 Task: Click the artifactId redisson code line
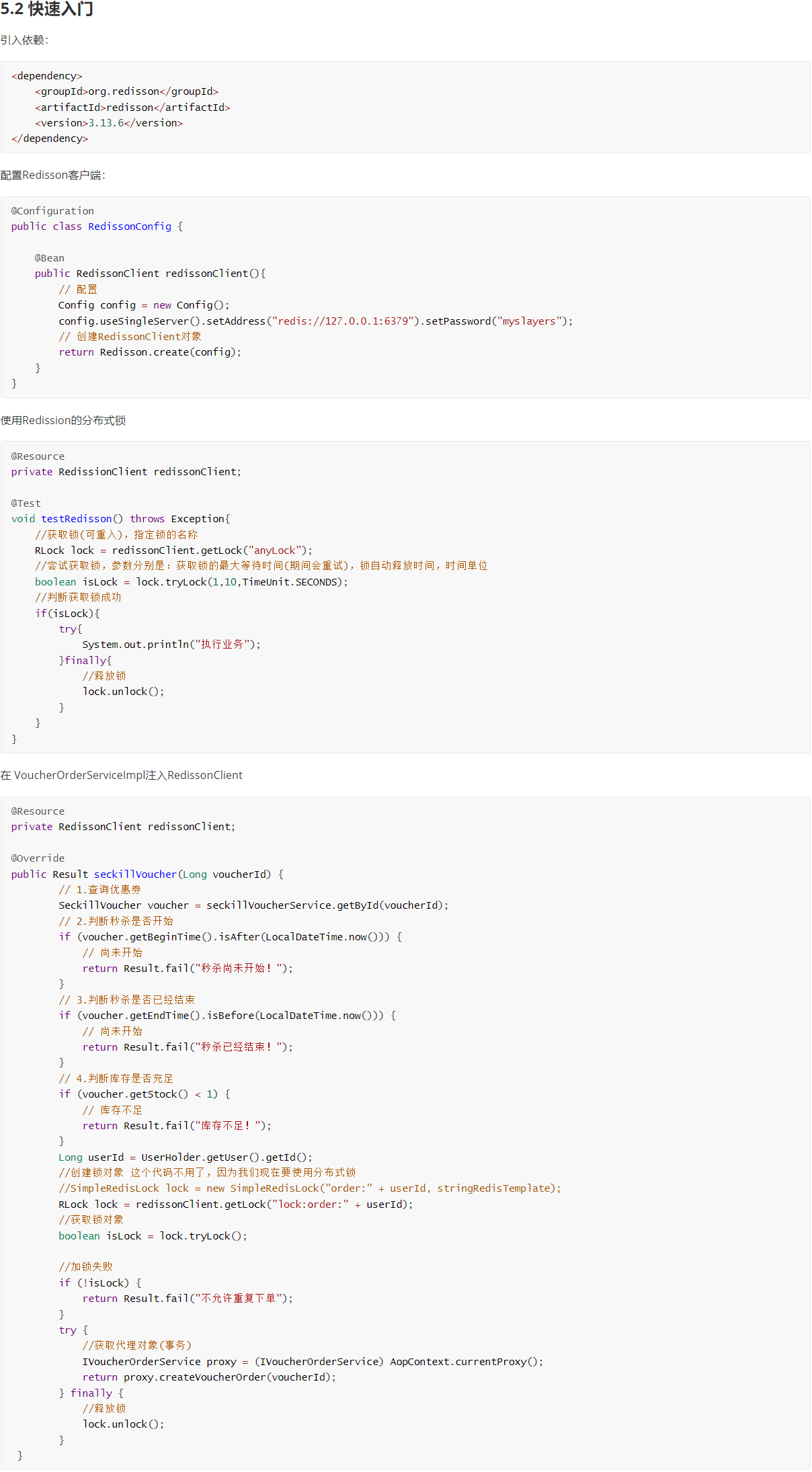point(132,108)
